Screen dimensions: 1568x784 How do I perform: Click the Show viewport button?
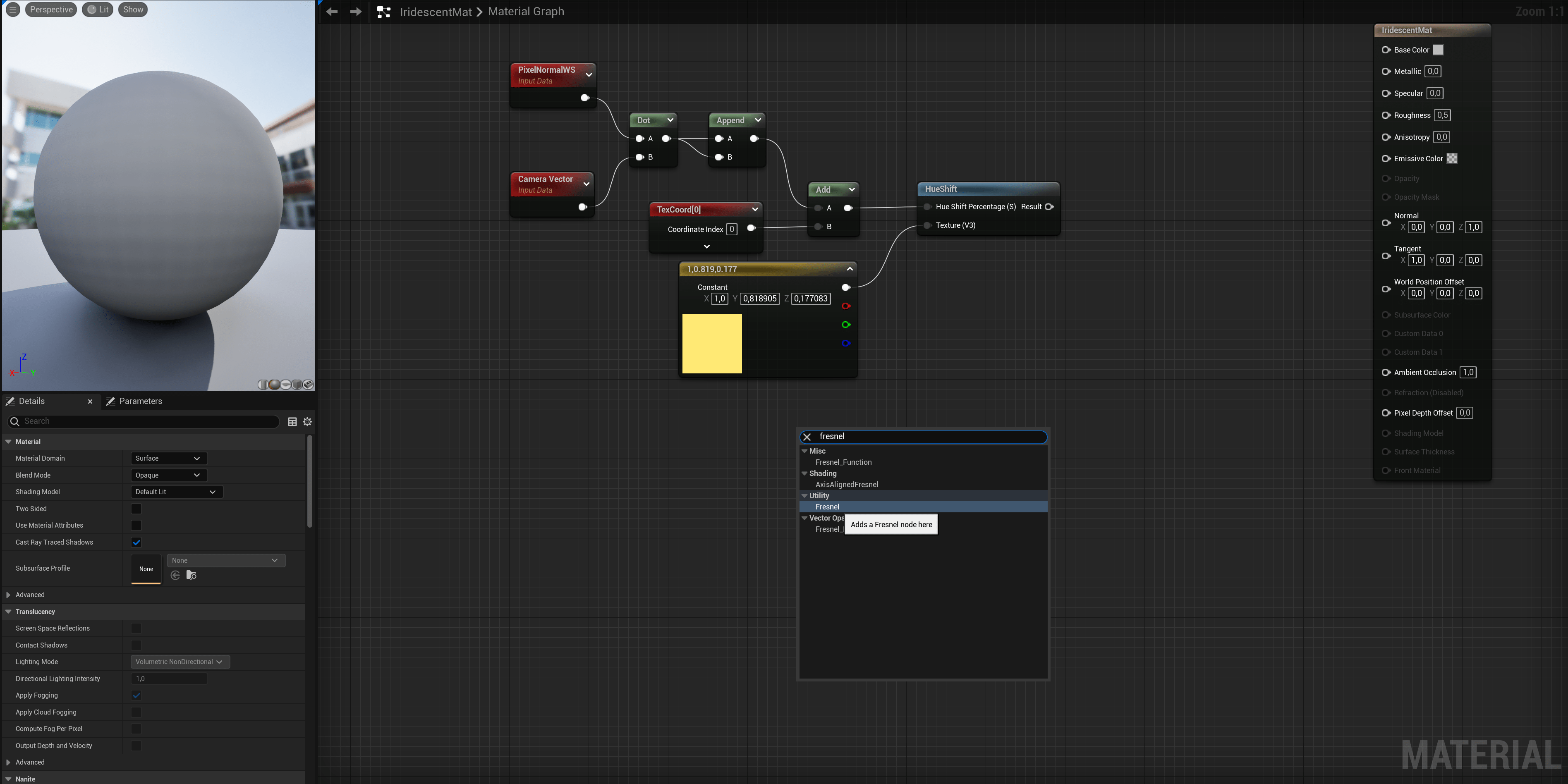tap(133, 9)
